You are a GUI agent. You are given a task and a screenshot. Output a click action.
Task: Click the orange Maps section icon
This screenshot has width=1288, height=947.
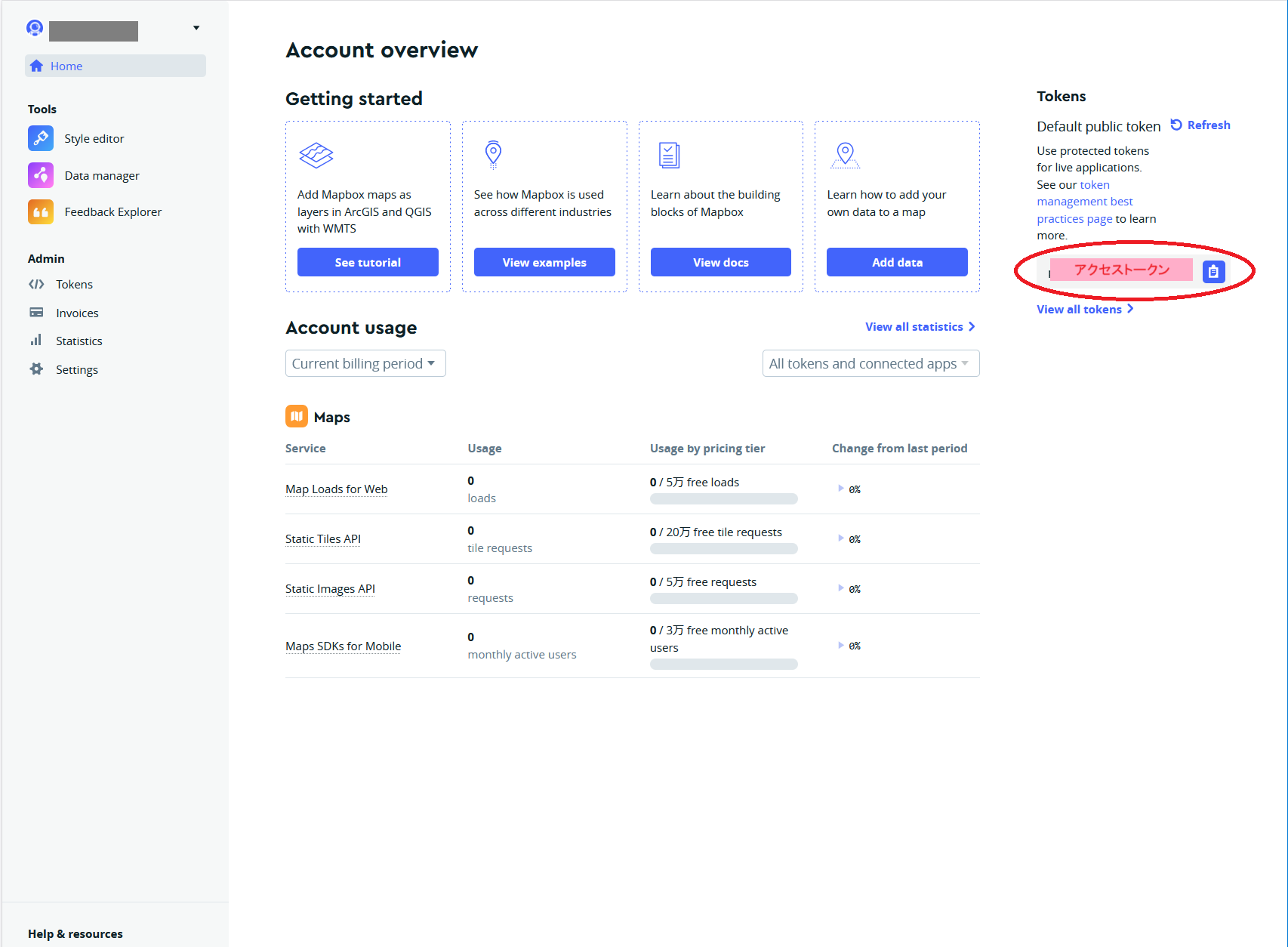tap(297, 416)
